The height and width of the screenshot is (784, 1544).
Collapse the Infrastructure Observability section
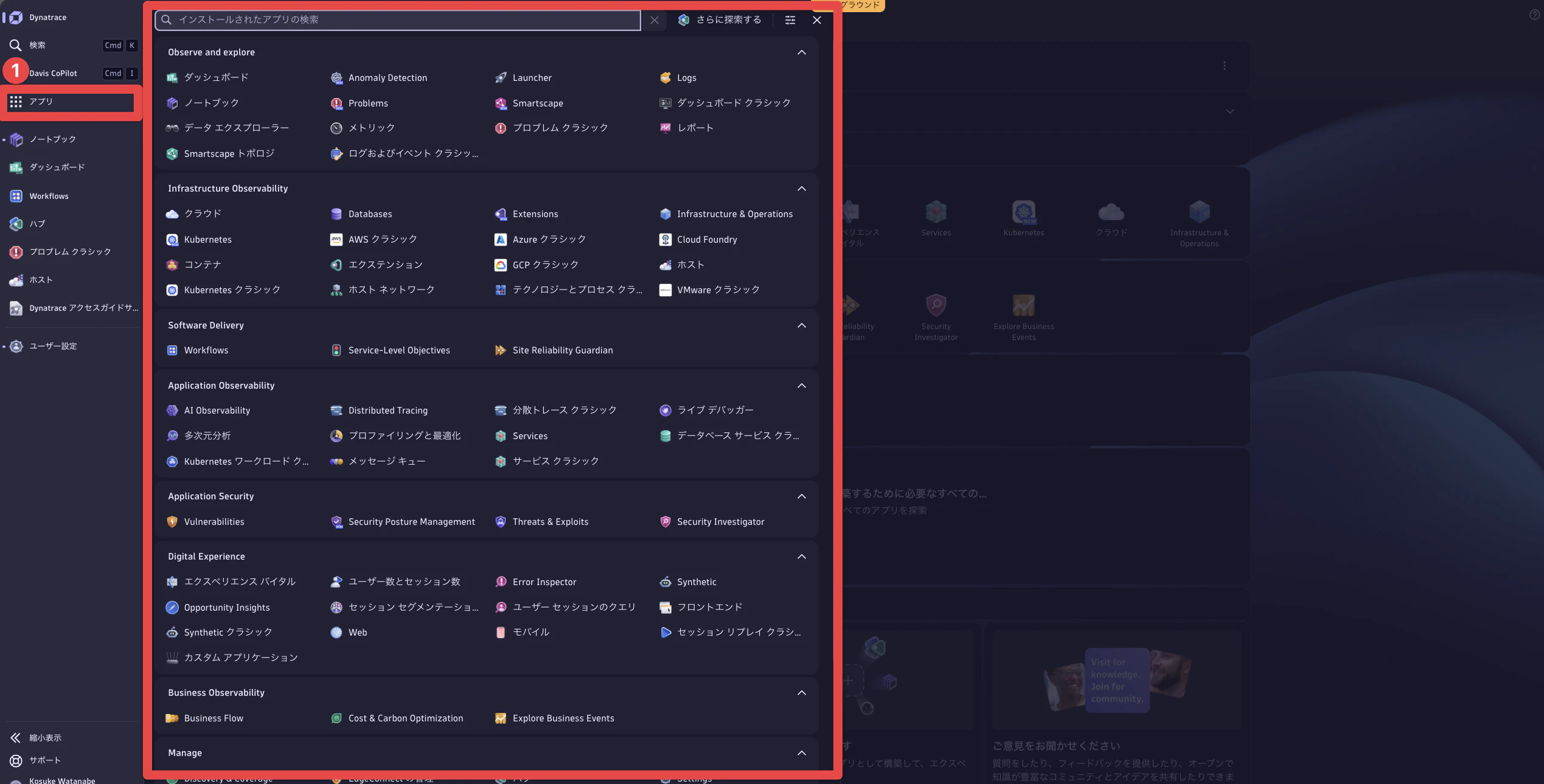click(x=802, y=189)
